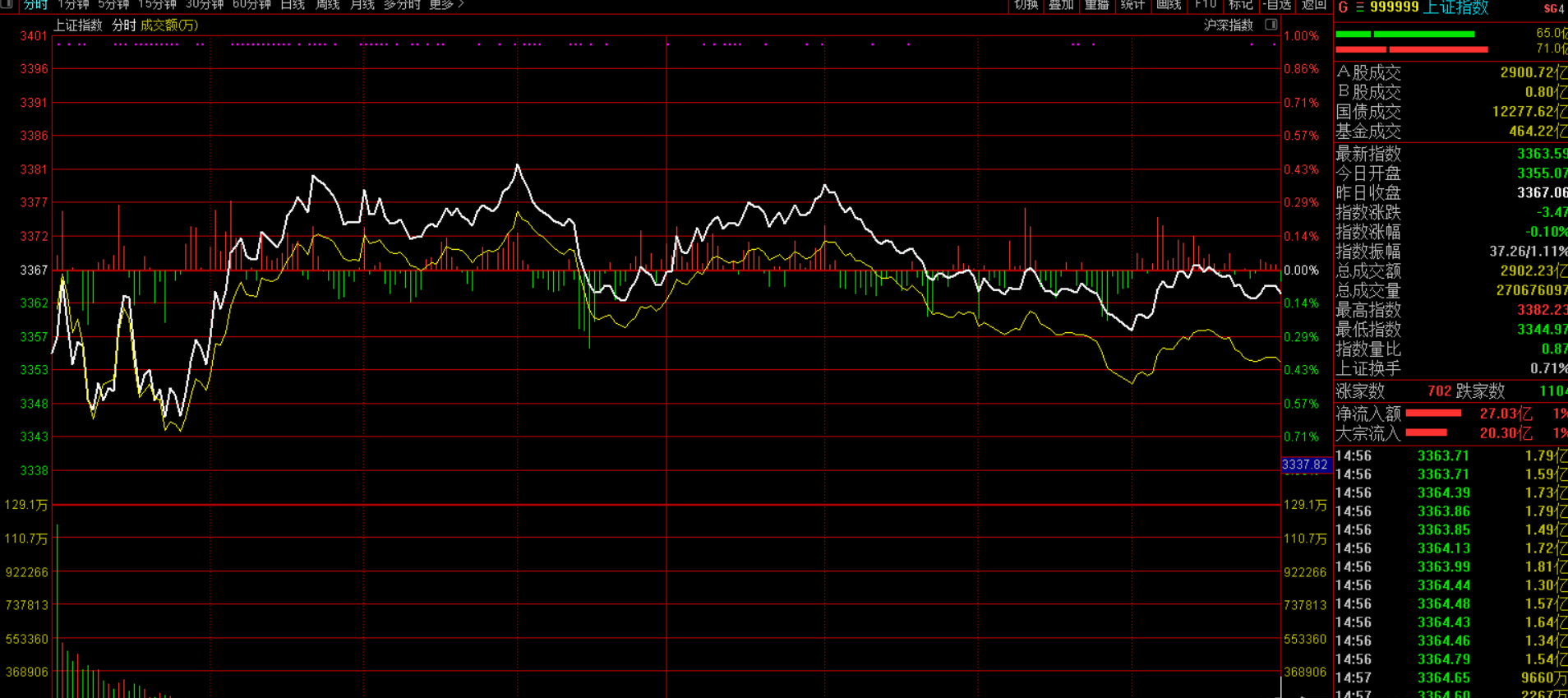Click the 标记 mark tool
The width and height of the screenshot is (1568, 698).
pyautogui.click(x=1240, y=5)
